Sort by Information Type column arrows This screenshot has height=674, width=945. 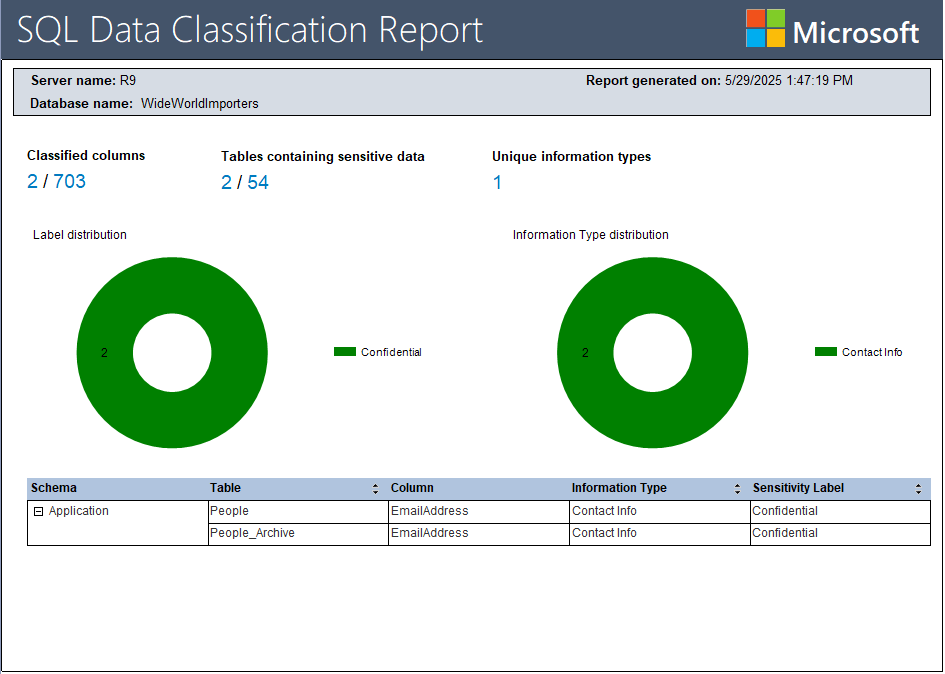click(x=737, y=489)
